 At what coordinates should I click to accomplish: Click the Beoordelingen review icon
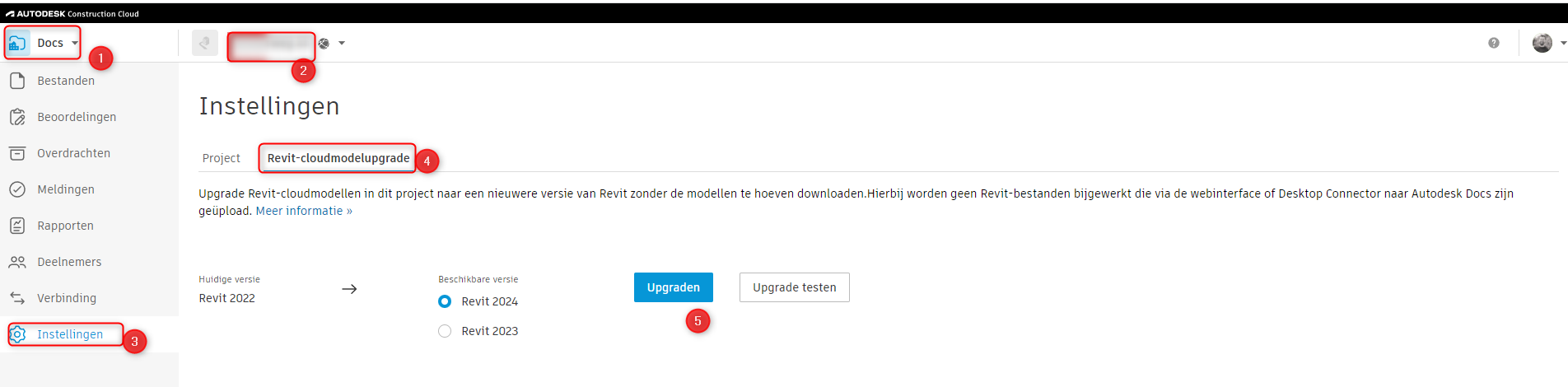[17, 117]
